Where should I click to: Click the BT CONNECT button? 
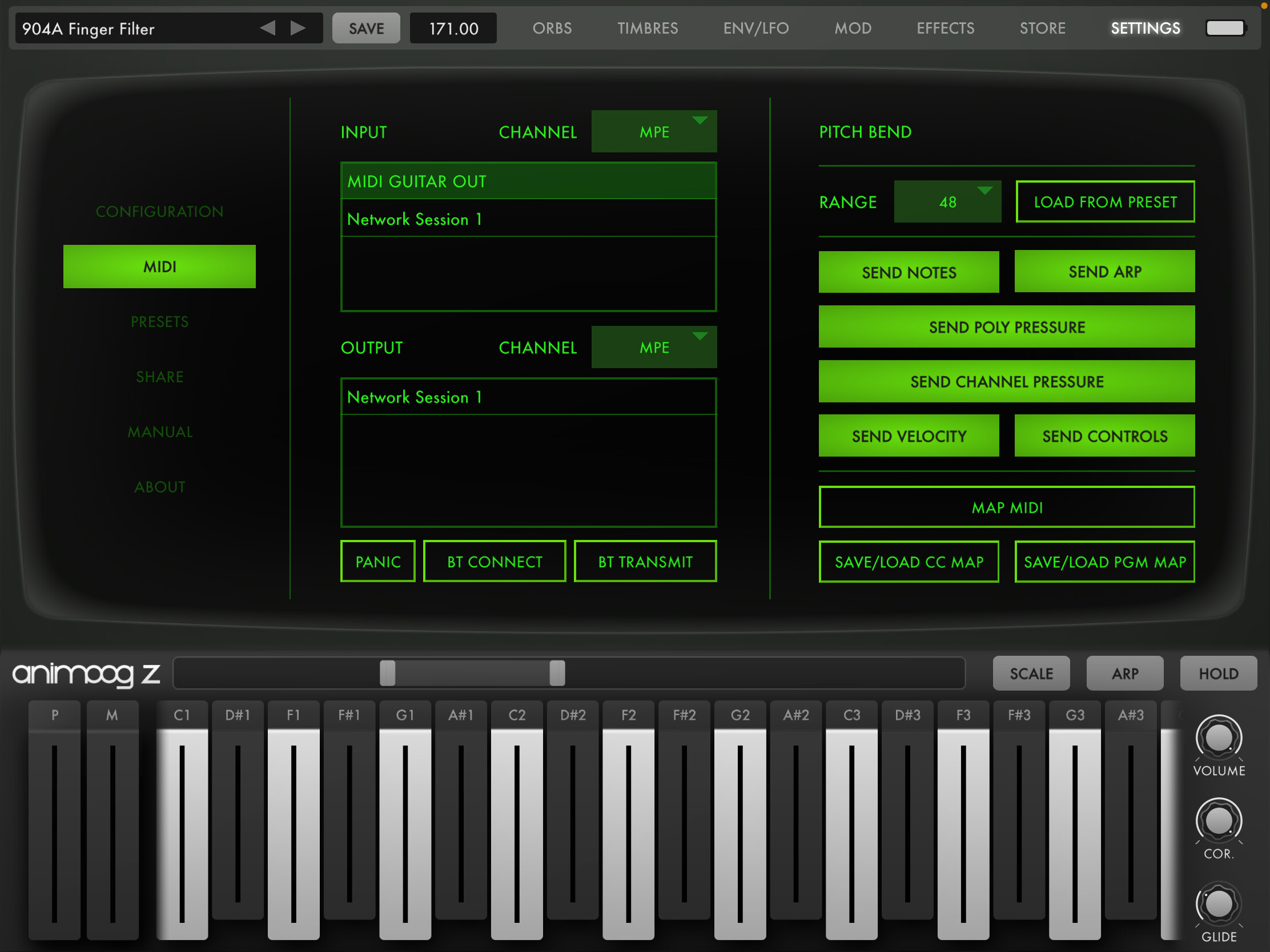click(495, 561)
